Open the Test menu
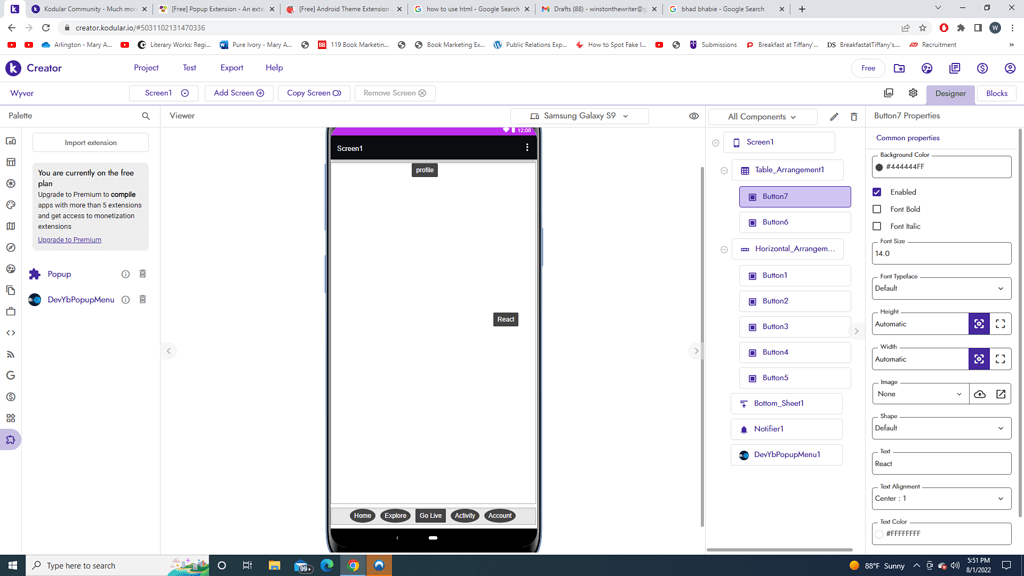The width and height of the screenshot is (1024, 576). [189, 68]
